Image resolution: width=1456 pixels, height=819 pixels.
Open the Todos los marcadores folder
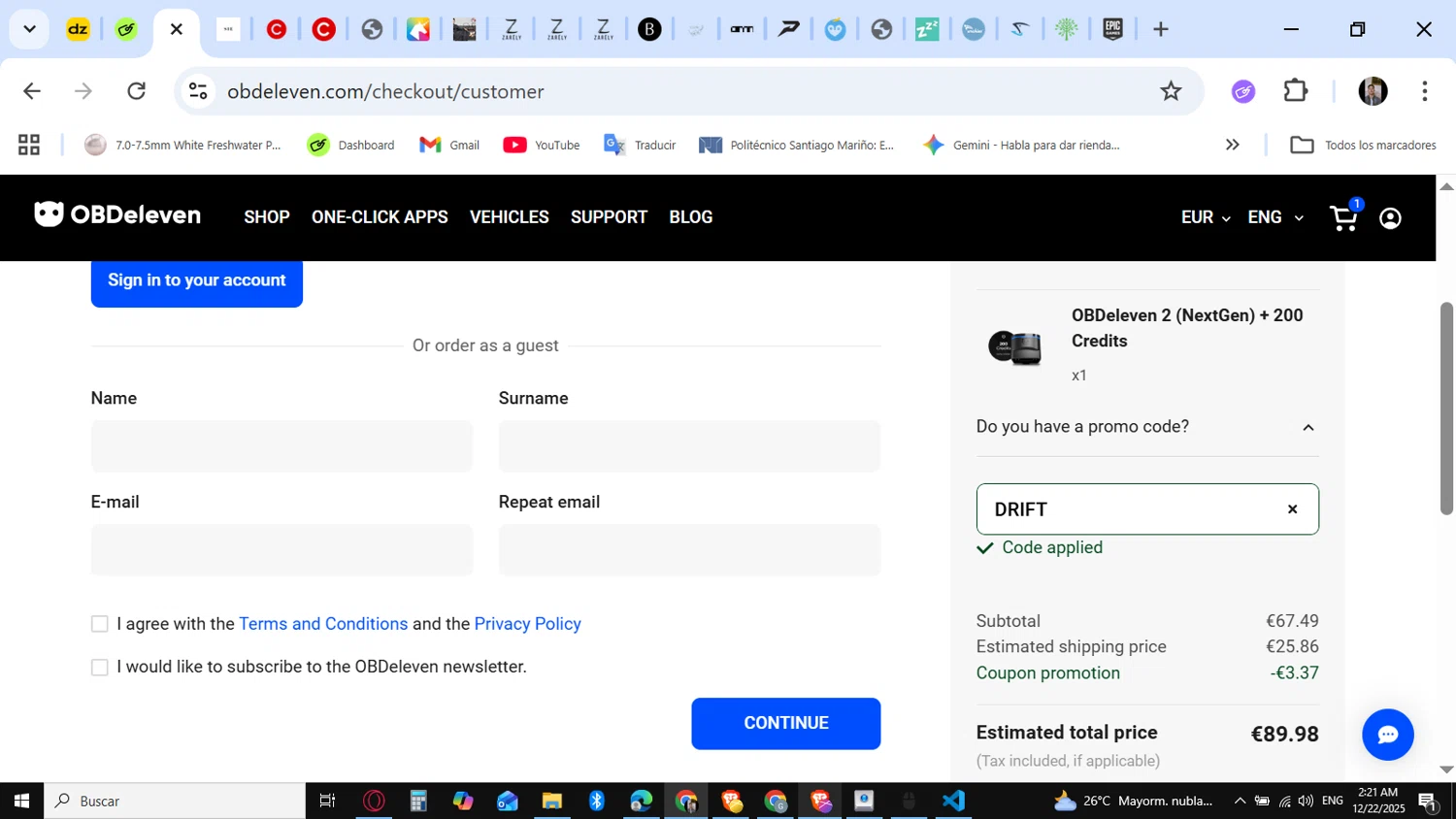click(1363, 145)
